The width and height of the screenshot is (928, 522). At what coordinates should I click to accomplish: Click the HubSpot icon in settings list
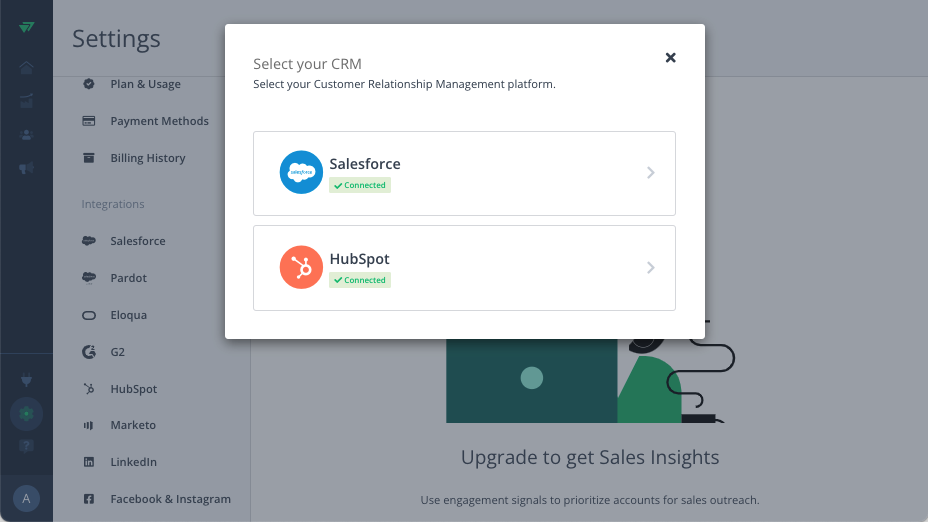click(x=89, y=389)
